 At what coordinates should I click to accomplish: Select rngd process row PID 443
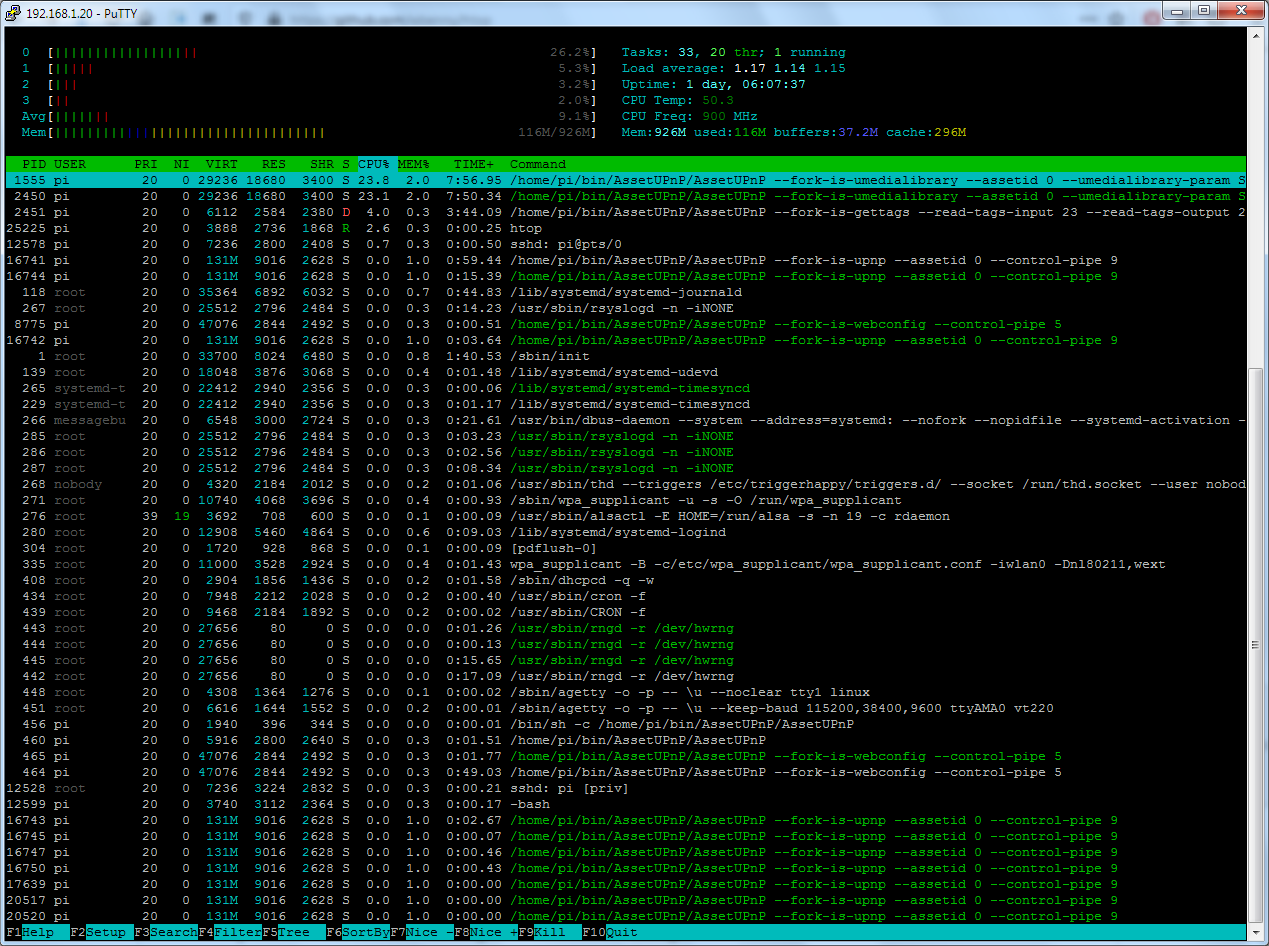tap(626, 628)
